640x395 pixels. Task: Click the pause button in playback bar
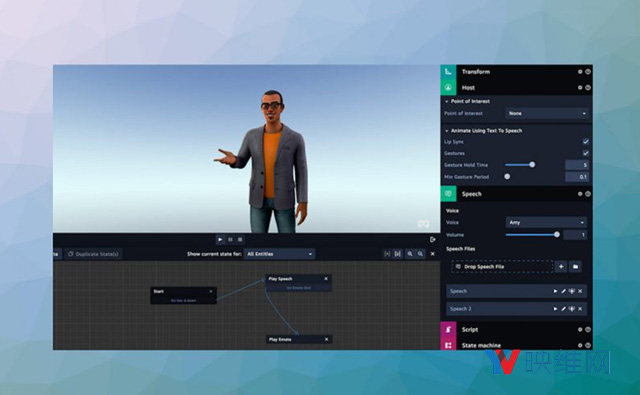tap(230, 240)
